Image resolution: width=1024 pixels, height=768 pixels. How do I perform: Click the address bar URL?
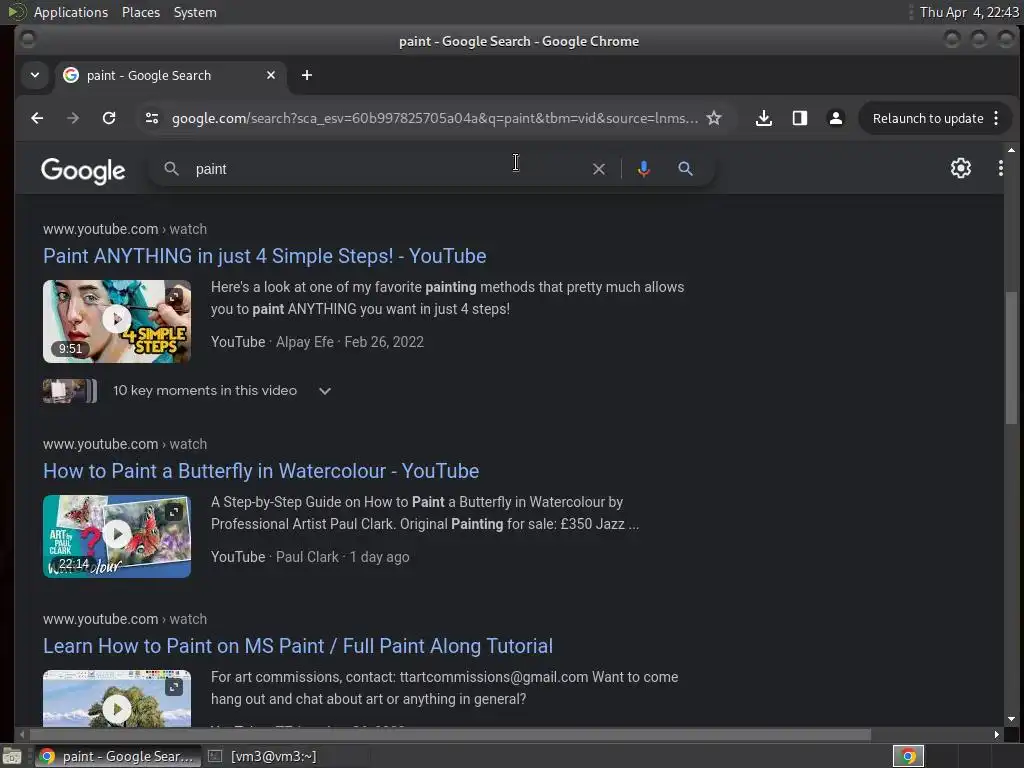[x=434, y=118]
